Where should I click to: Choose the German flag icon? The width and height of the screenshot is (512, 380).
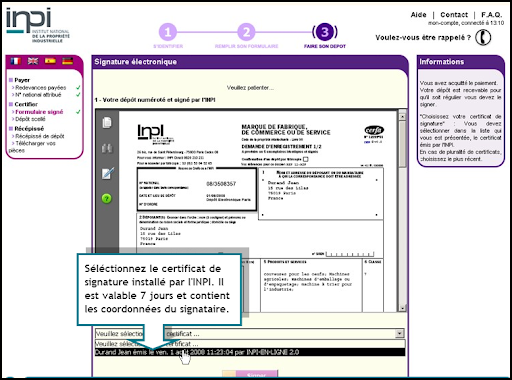coord(68,61)
